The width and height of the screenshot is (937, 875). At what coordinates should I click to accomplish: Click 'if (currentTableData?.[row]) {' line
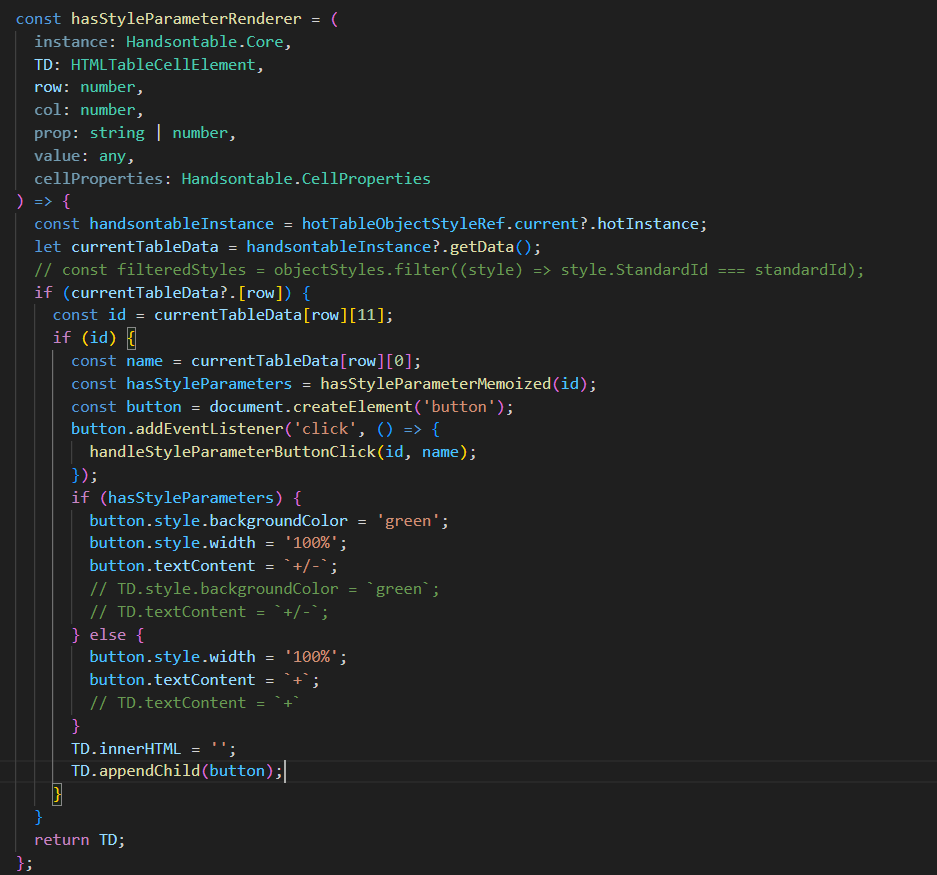click(172, 293)
